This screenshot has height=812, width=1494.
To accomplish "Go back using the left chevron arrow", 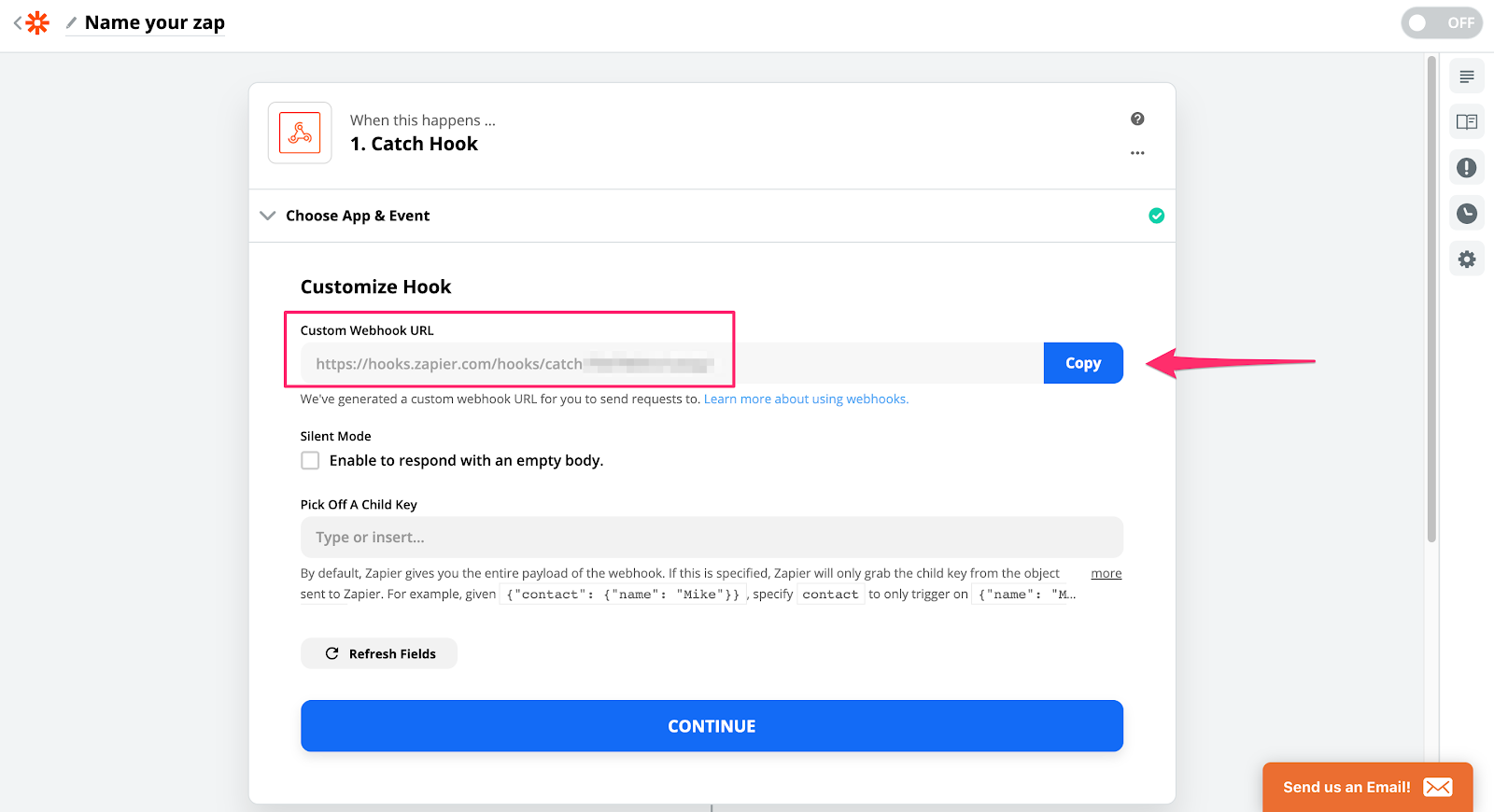I will tap(18, 22).
